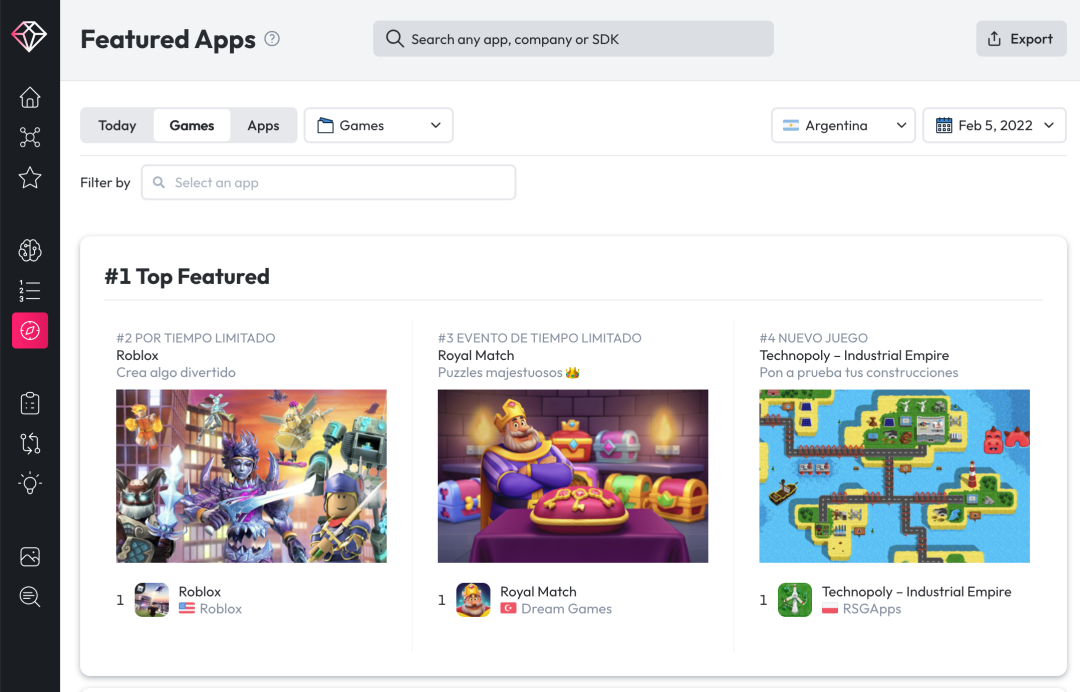Open the Dream Games publisher link

click(x=566, y=609)
